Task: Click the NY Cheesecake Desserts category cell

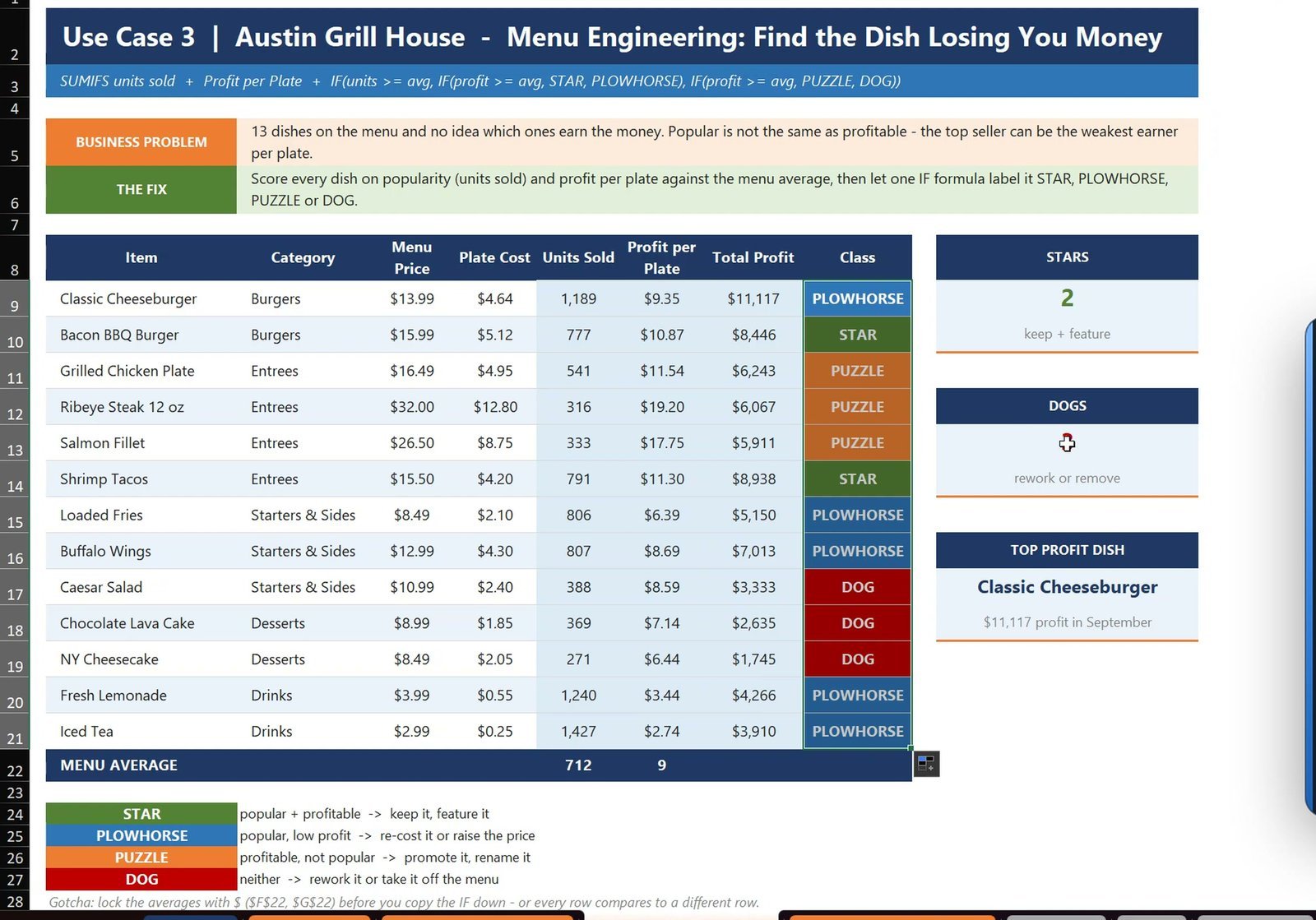Action: (x=303, y=659)
